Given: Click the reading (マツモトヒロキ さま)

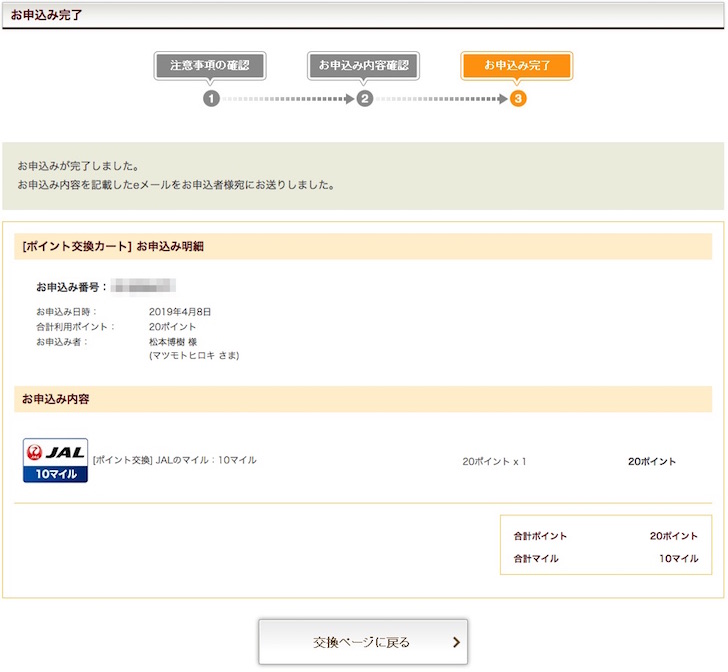Looking at the screenshot, I should [x=194, y=355].
